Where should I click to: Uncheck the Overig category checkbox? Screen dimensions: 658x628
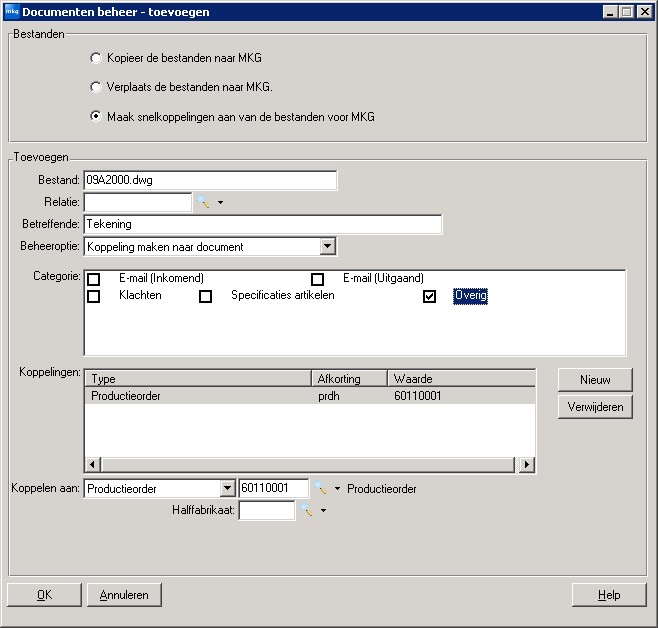click(x=429, y=296)
